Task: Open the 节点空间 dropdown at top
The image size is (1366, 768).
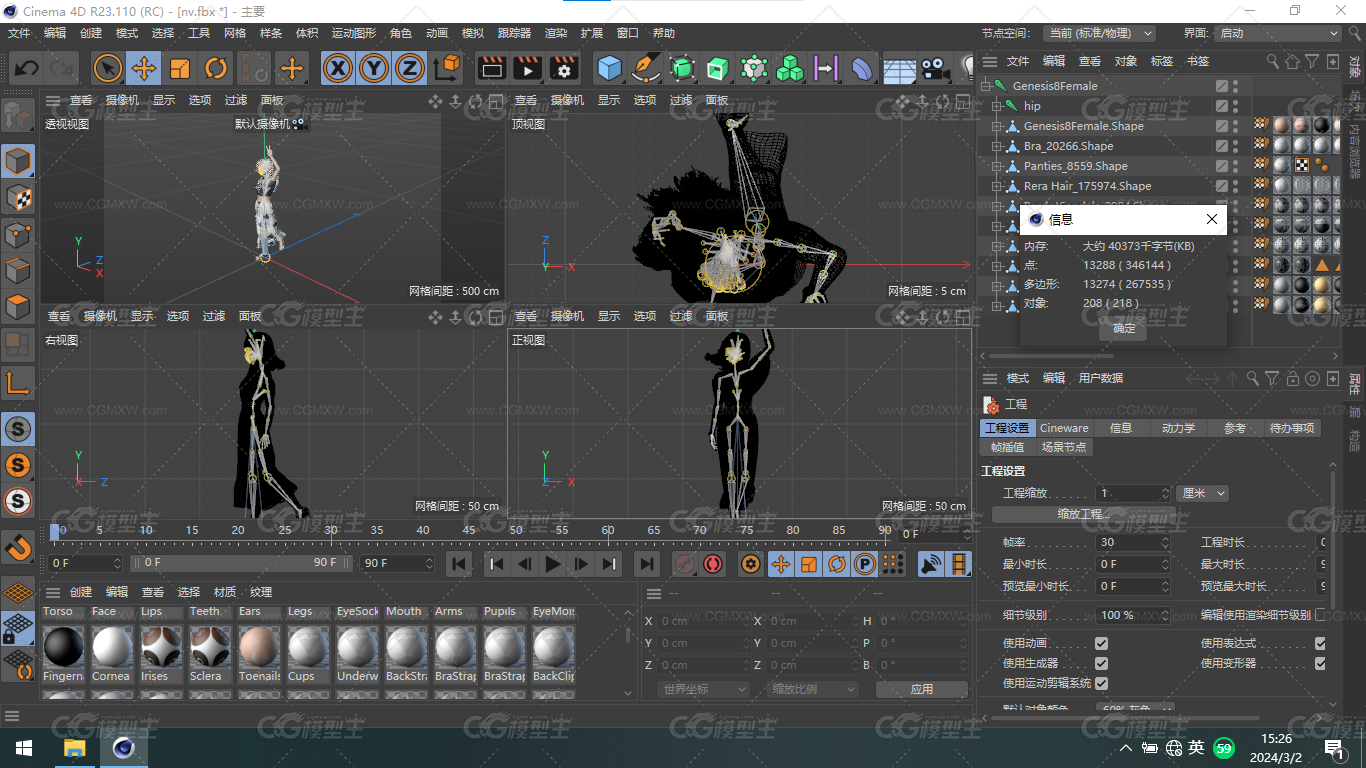Action: pos(1099,33)
